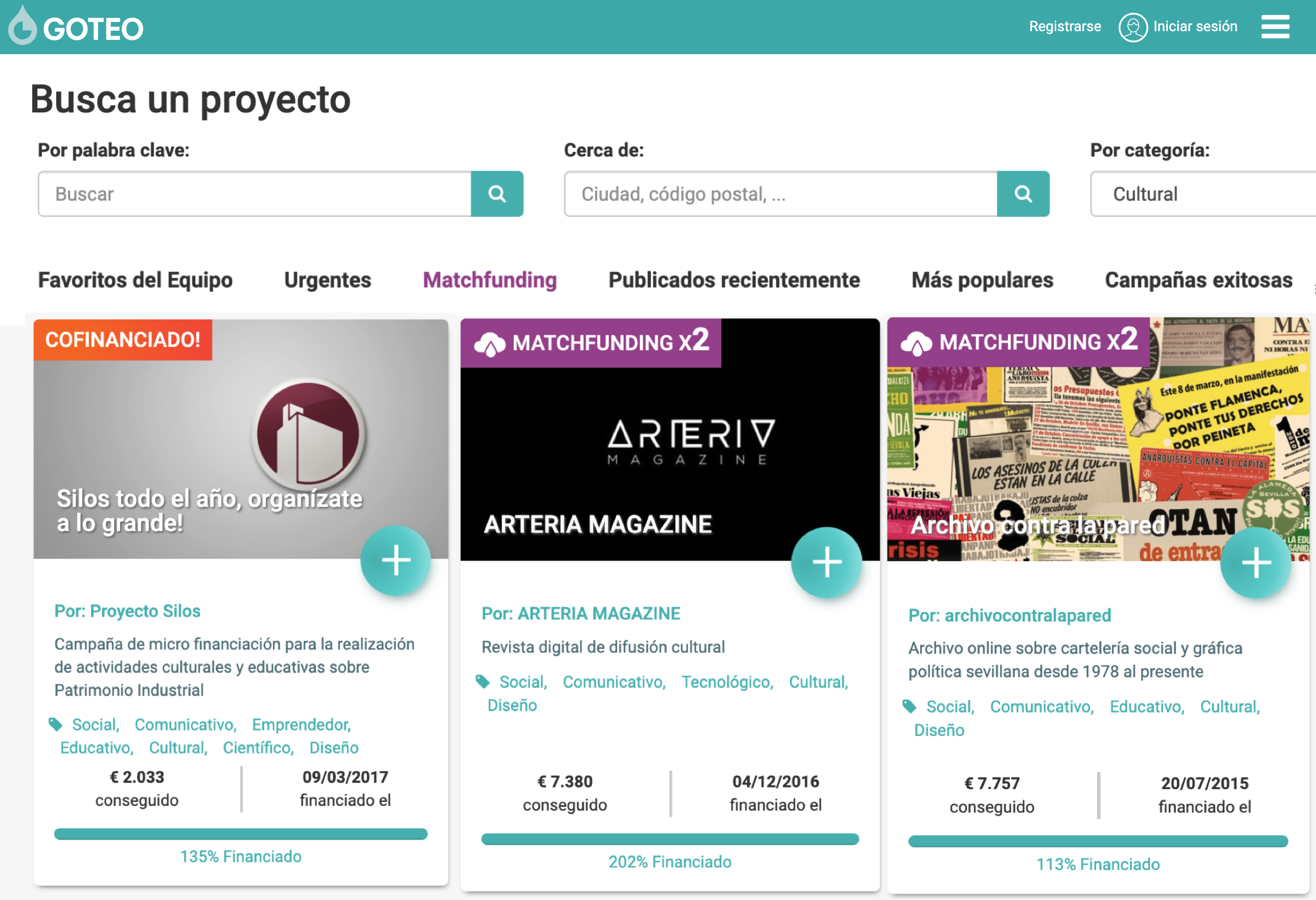Open the Por: ARTERIA MAGAZINE author link
Image resolution: width=1316 pixels, height=900 pixels.
click(581, 613)
